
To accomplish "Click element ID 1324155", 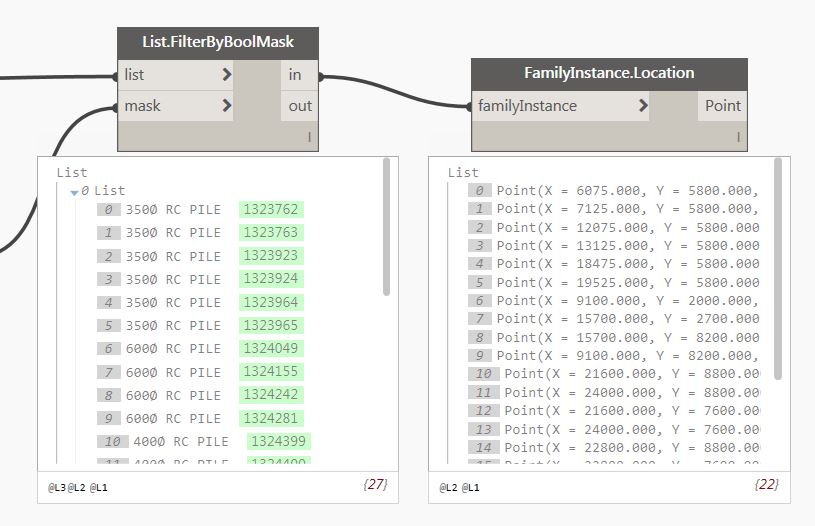I will click(271, 372).
